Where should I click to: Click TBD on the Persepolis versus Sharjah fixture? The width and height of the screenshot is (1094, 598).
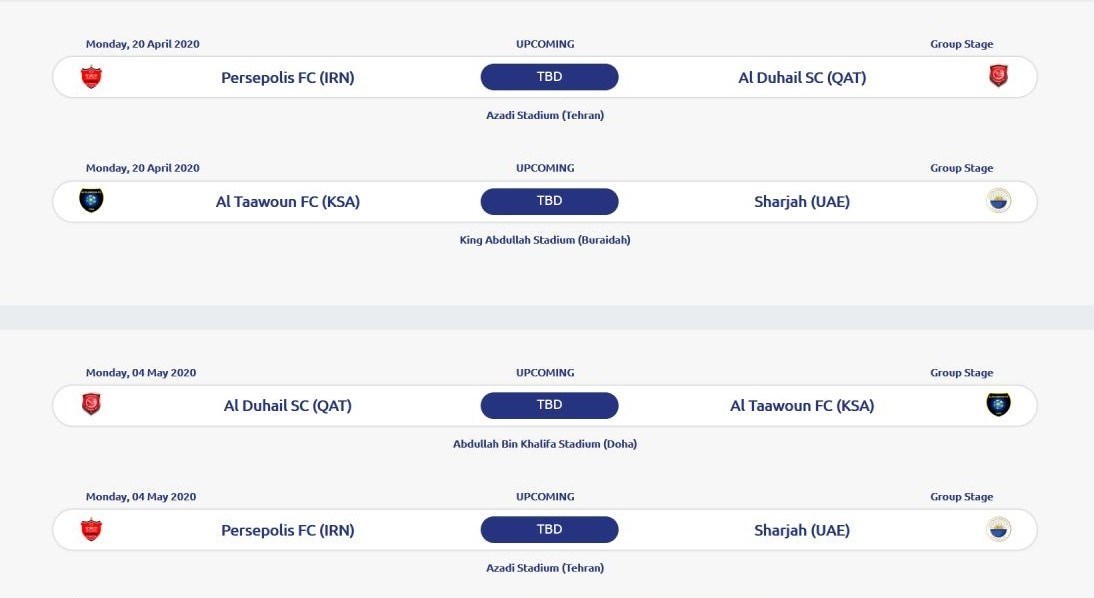[x=549, y=529]
